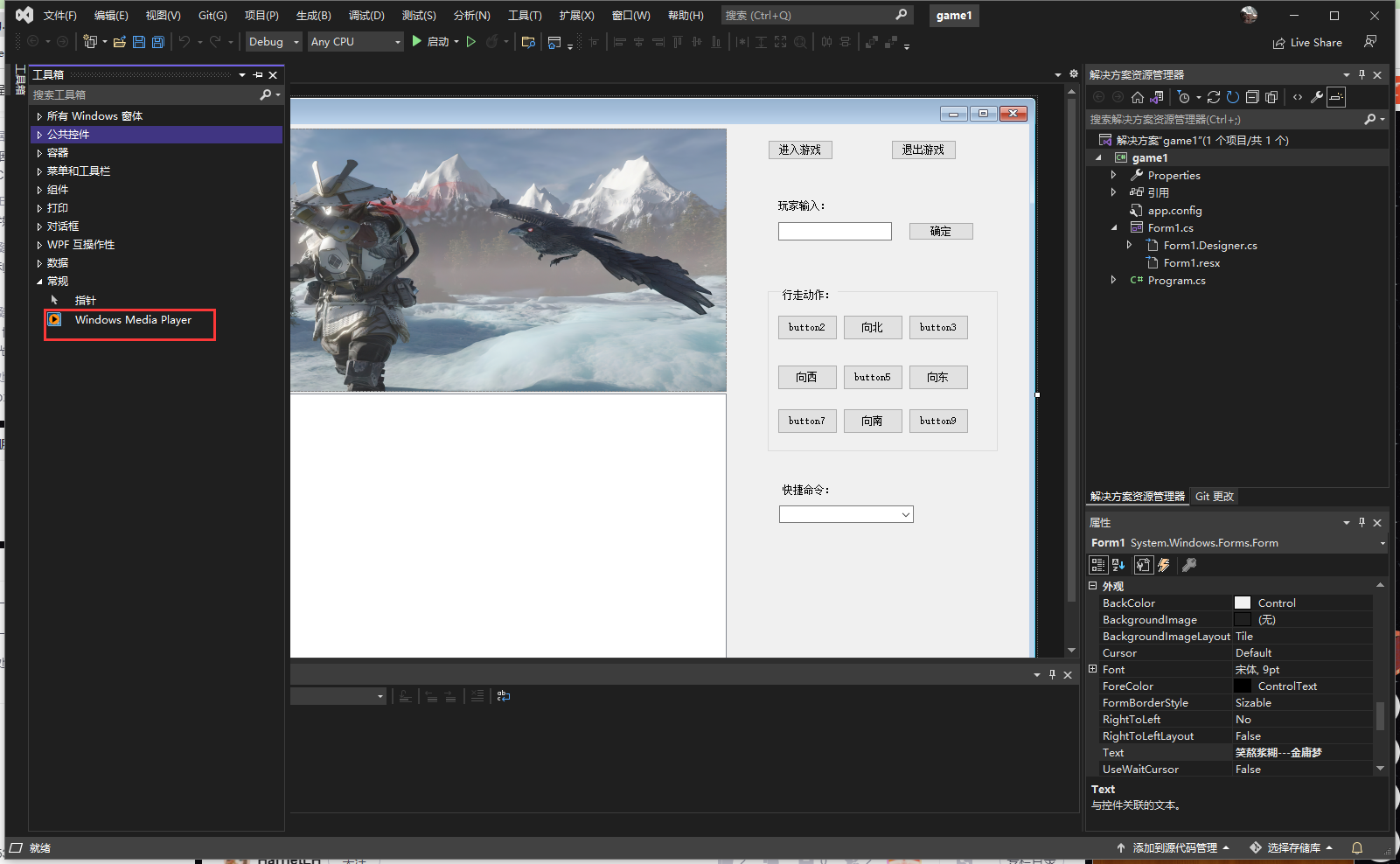This screenshot has width=1400, height=864.
Task: Click the 退出游戏 button on the form
Action: tap(923, 150)
